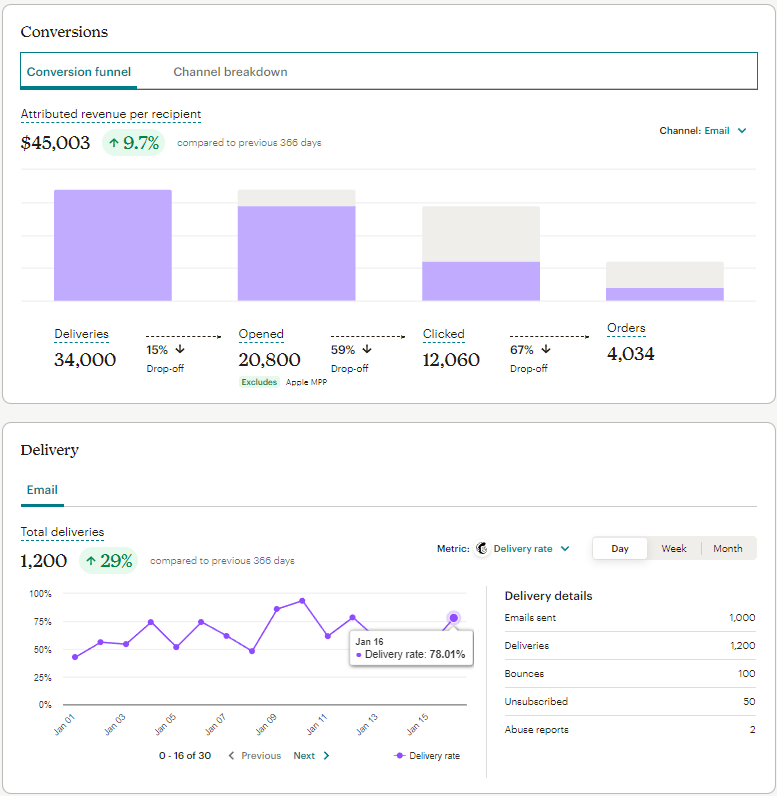Click the 15% drop-off down arrow
777x796 pixels.
tap(180, 349)
